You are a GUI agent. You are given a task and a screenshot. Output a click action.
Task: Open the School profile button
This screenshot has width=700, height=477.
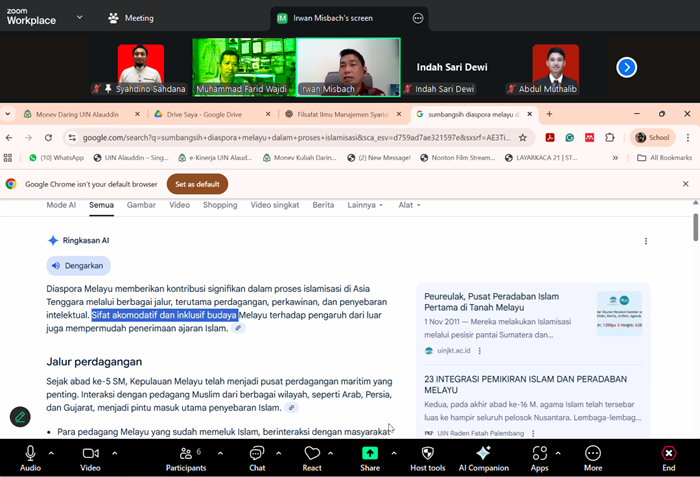(653, 138)
